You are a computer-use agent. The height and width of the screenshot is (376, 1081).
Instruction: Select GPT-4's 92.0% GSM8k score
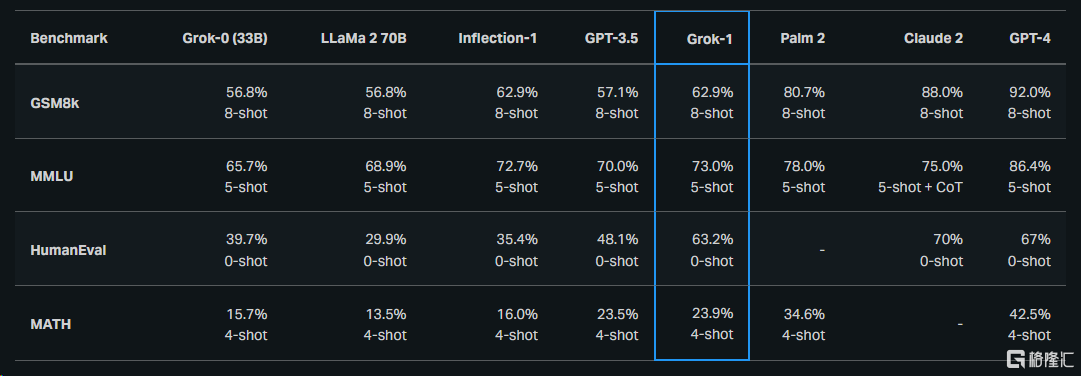pos(1030,92)
